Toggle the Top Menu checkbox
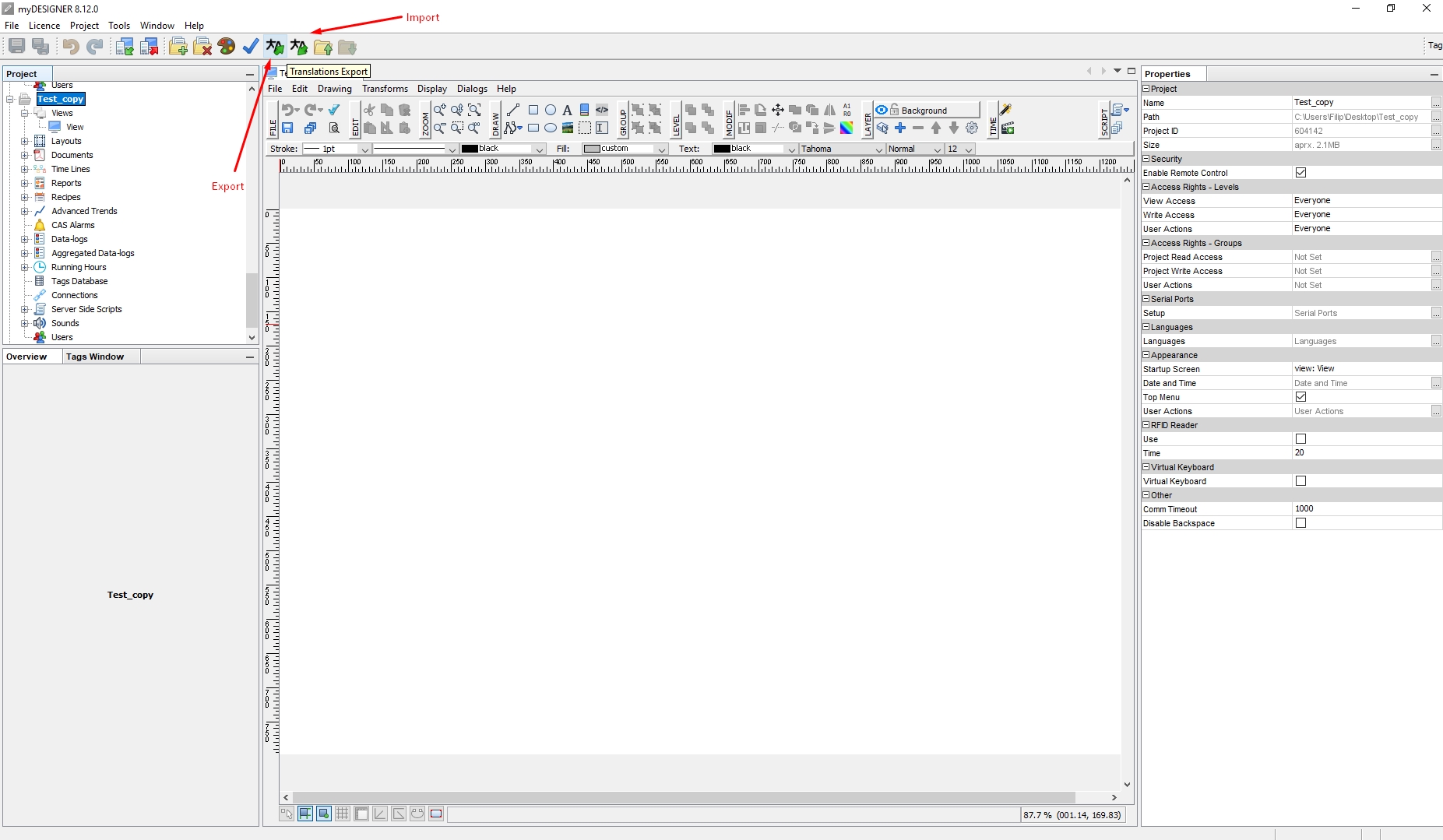Viewport: 1443px width, 840px height. point(1300,397)
